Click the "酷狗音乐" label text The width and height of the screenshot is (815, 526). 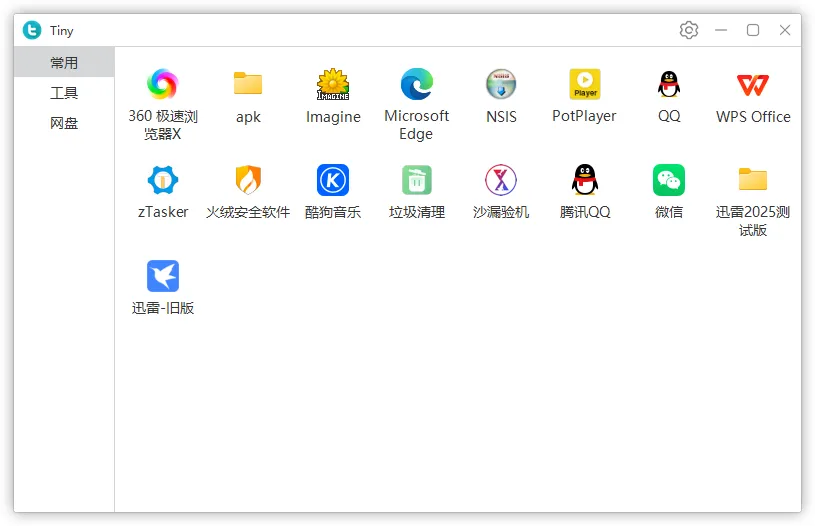point(333,212)
